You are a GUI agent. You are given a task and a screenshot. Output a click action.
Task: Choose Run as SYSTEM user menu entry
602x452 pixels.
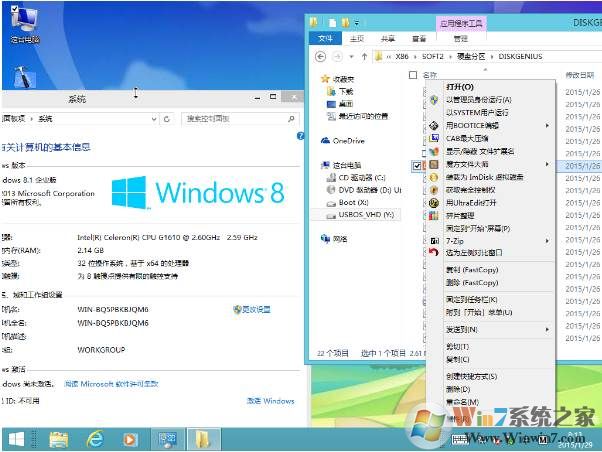(x=477, y=113)
